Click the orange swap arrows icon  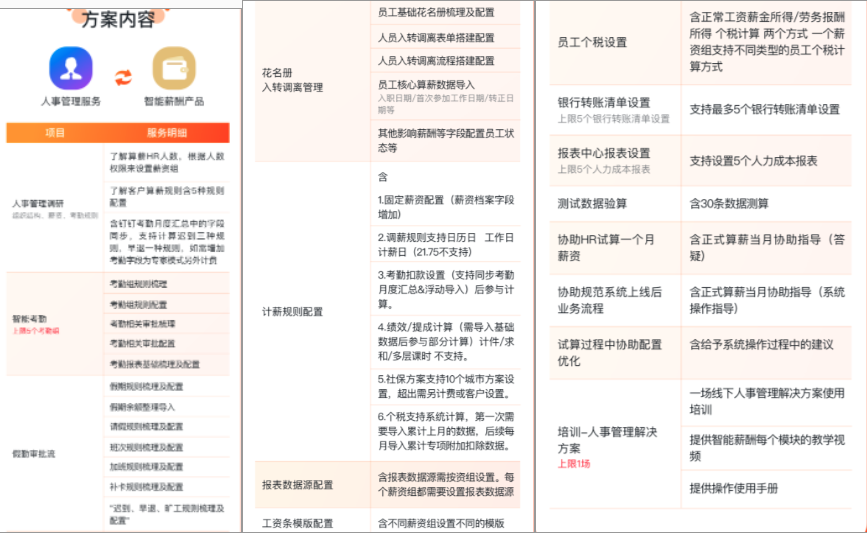coord(123,77)
